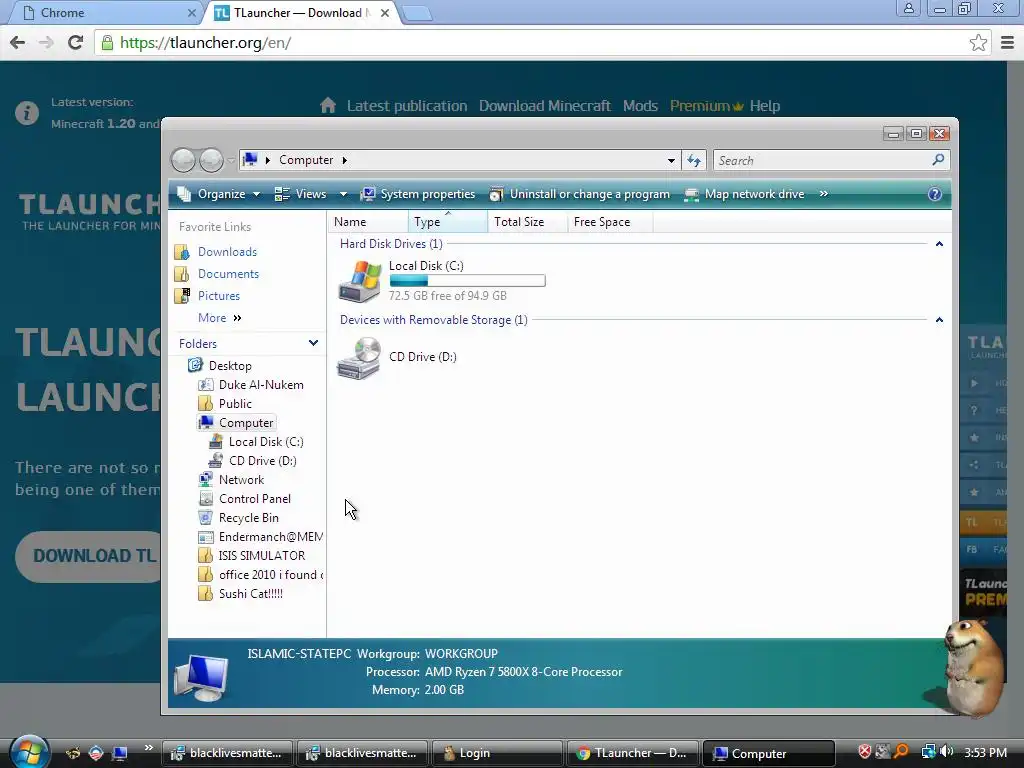Collapse Hard Disk Drives group
Image resolution: width=1024 pixels, height=768 pixels.
(x=939, y=244)
